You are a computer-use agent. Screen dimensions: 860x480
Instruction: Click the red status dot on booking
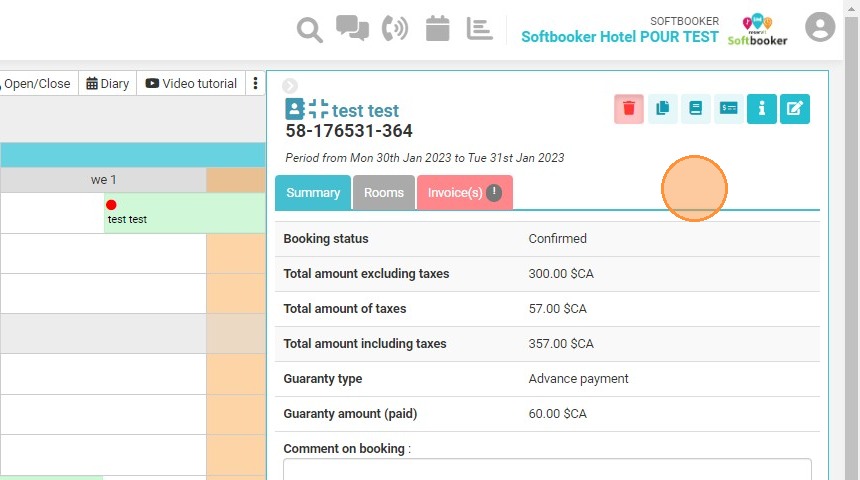[x=111, y=205]
